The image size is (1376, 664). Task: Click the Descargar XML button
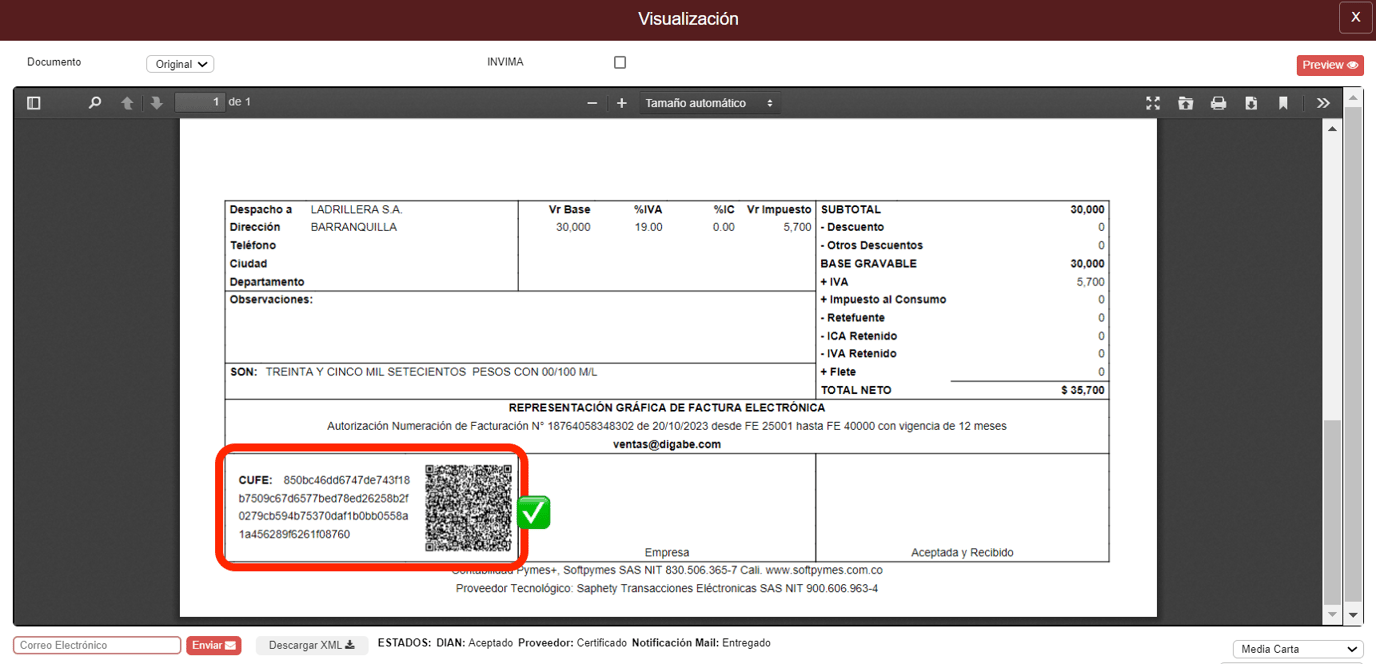tap(312, 645)
